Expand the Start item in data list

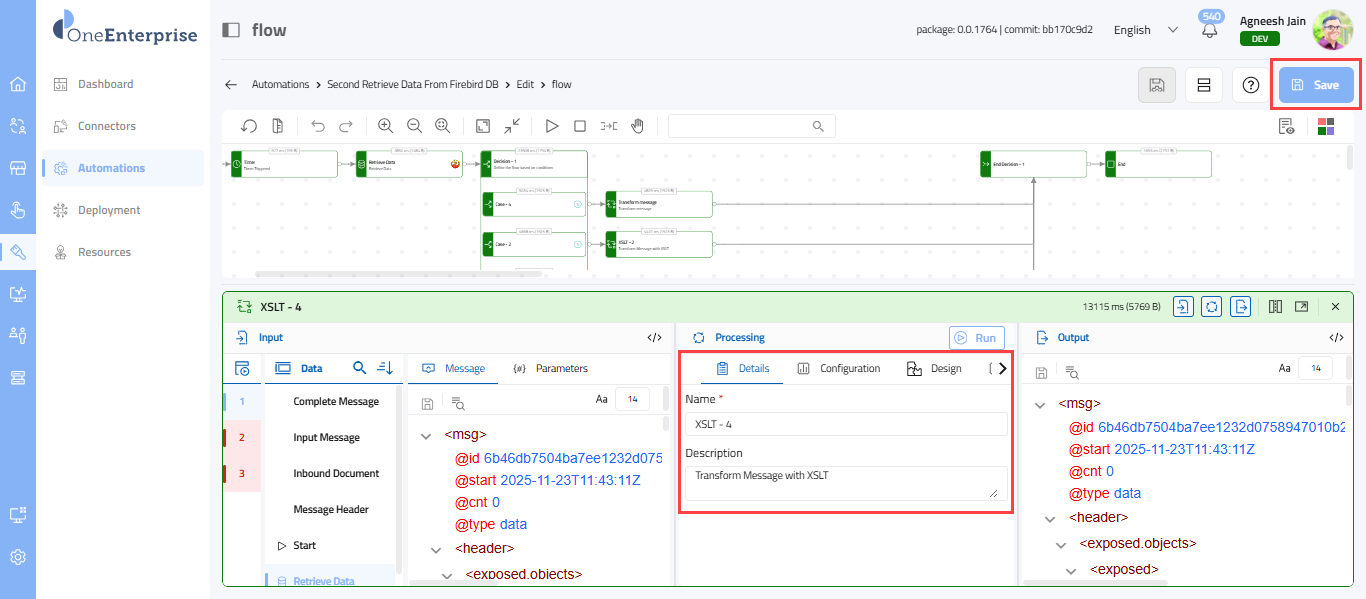tap(281, 546)
